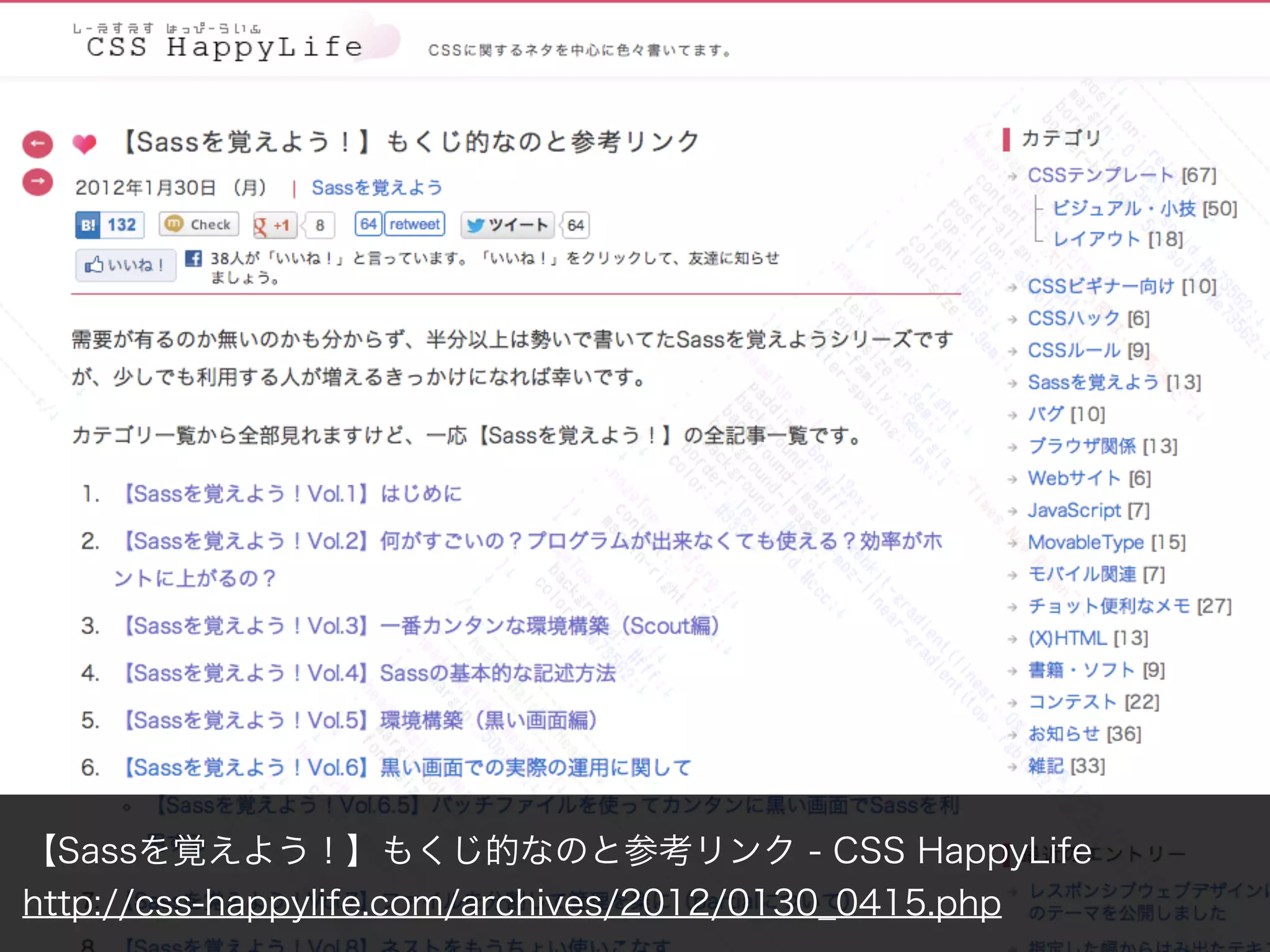
Task: Click the Facebook いいね！ like button
Action: coord(126,265)
